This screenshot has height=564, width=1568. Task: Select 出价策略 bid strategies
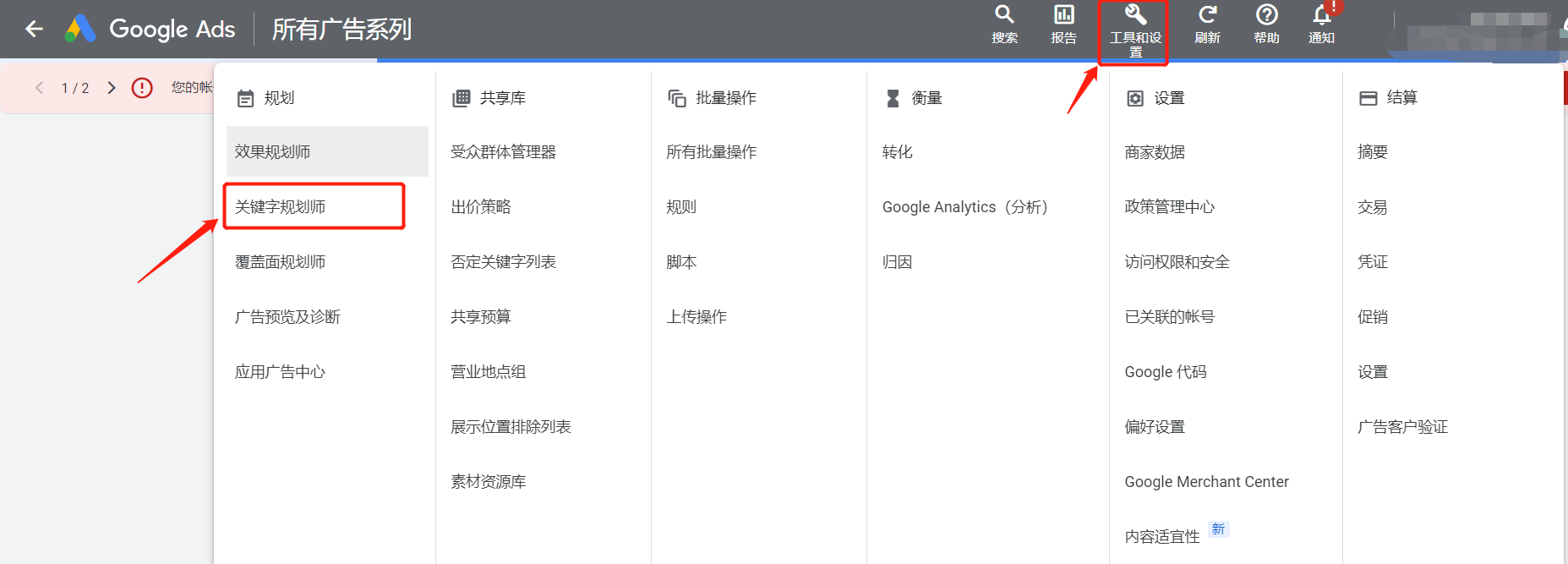(480, 207)
